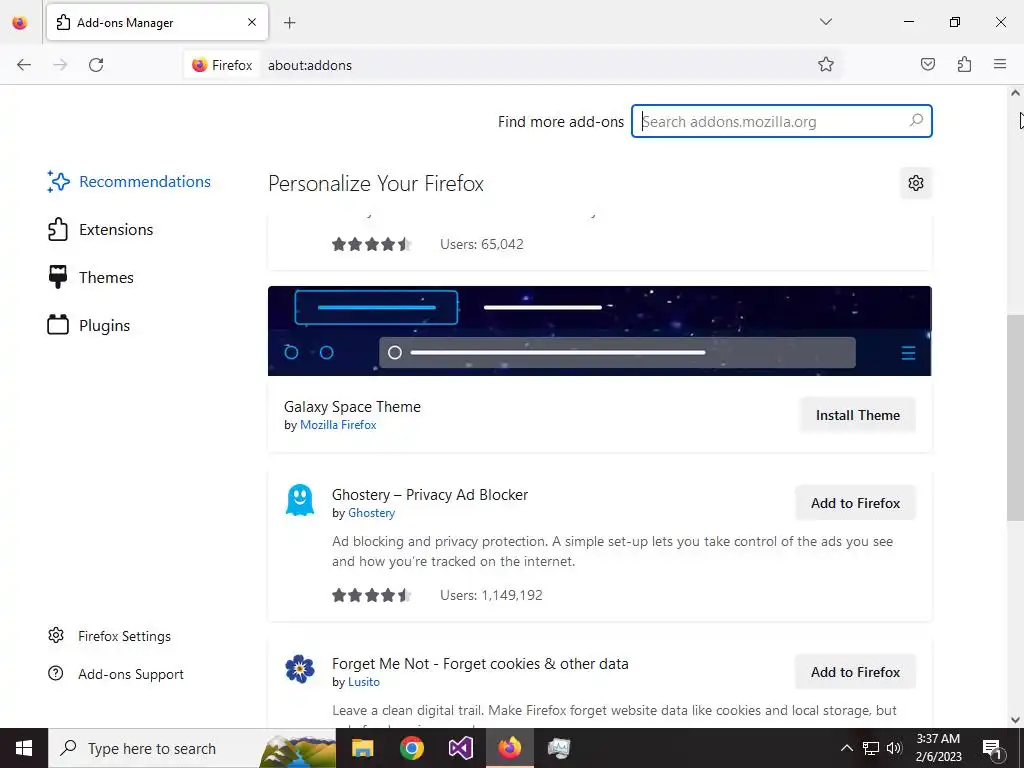Open the Lusito author link
Viewport: 1024px width, 768px height.
click(364, 682)
